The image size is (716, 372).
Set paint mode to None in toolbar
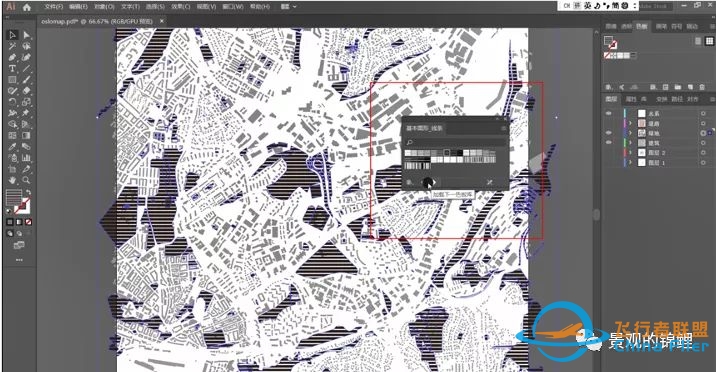click(x=29, y=222)
